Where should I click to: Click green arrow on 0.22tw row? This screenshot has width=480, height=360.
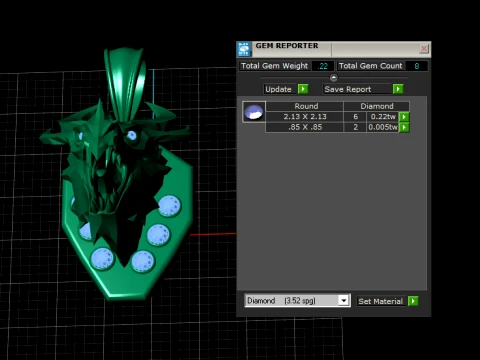404,117
